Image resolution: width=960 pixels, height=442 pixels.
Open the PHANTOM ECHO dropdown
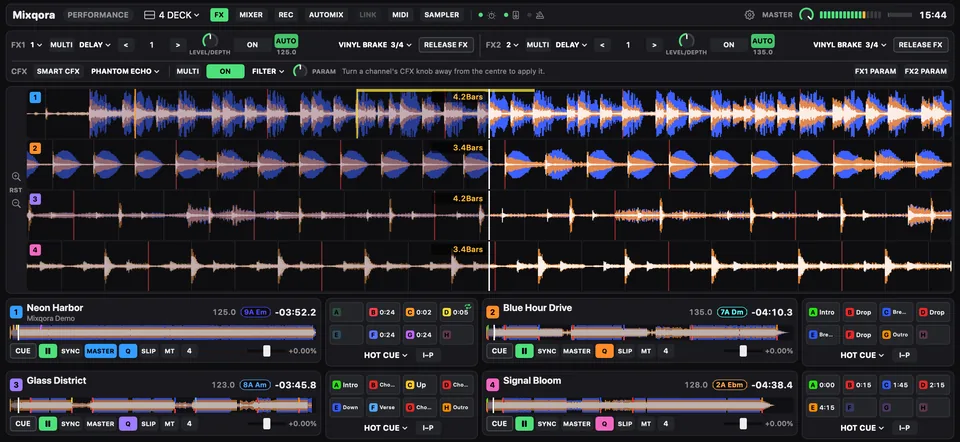[126, 71]
